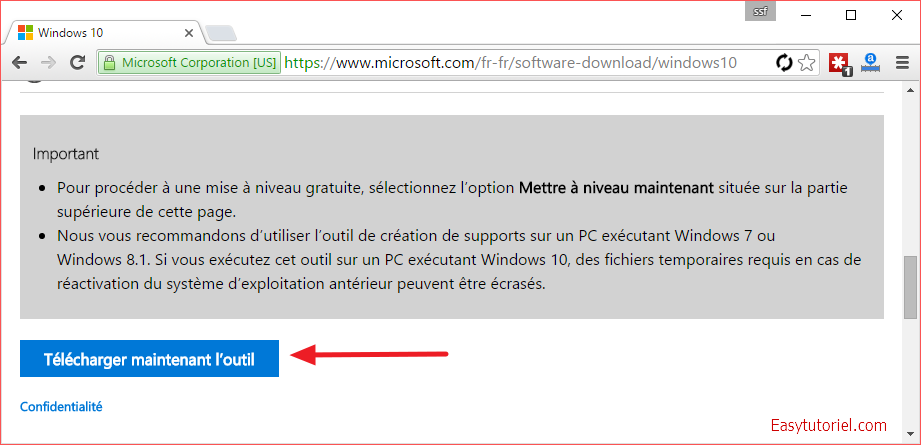Image resolution: width=921 pixels, height=445 pixels.
Task: Bookmark this page with the star icon
Action: pyautogui.click(x=806, y=63)
